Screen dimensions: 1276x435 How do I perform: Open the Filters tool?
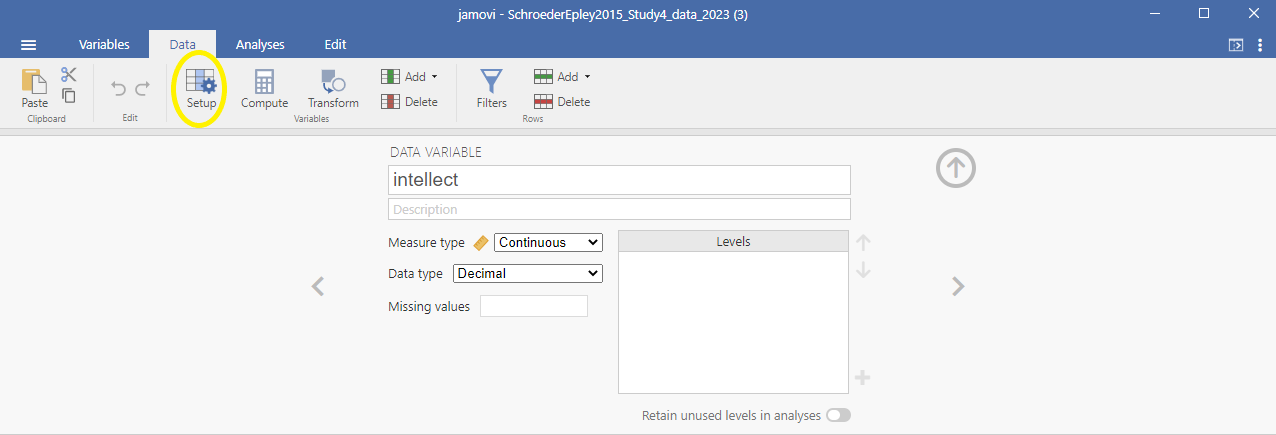point(491,88)
